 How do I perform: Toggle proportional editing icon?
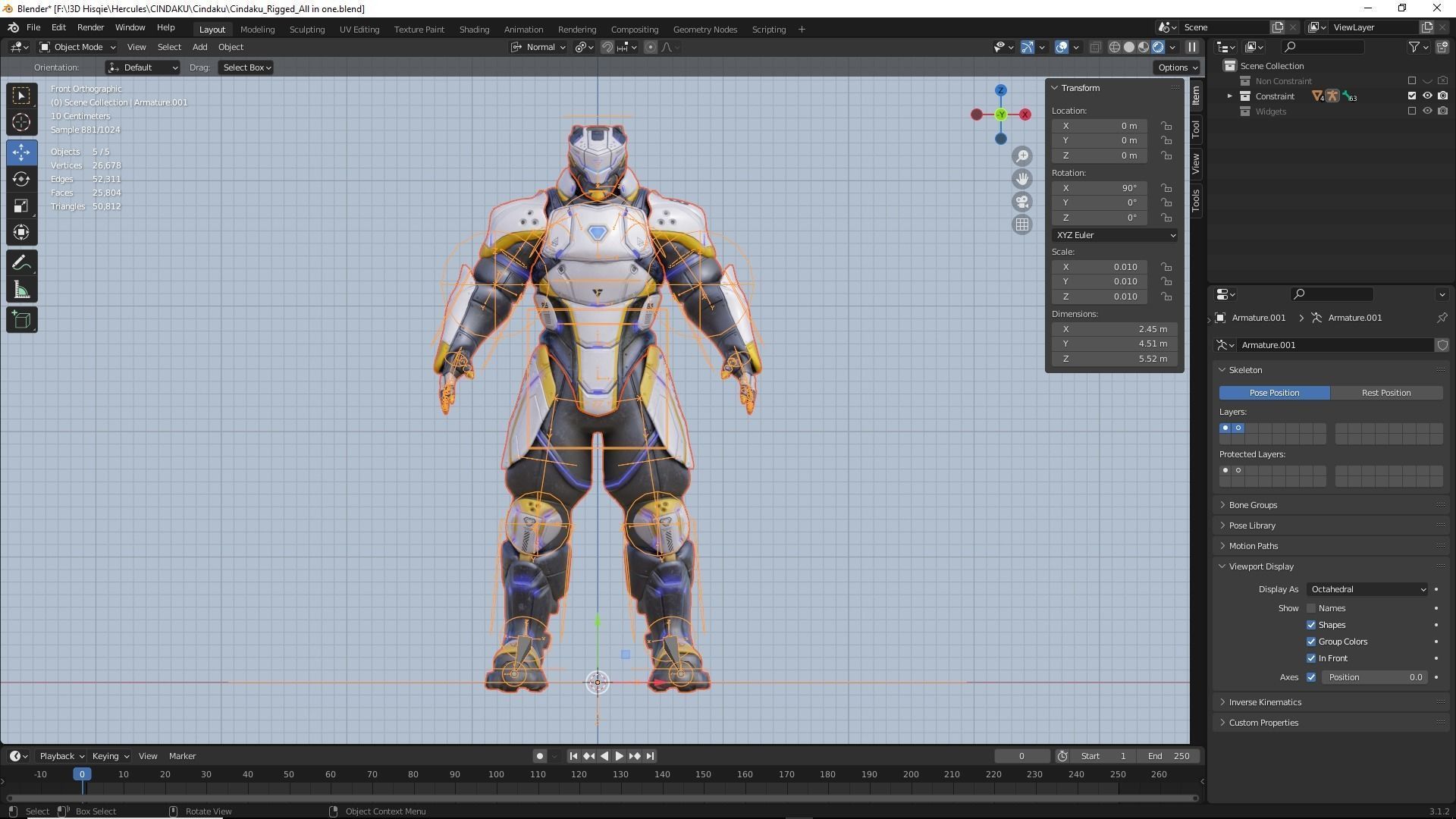tap(650, 47)
